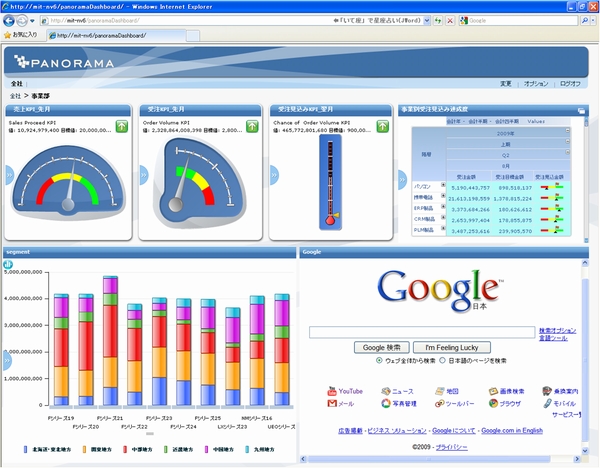Click the 中部地方 red legend swatch
Viewport: 600px width, 468px height.
point(125,449)
